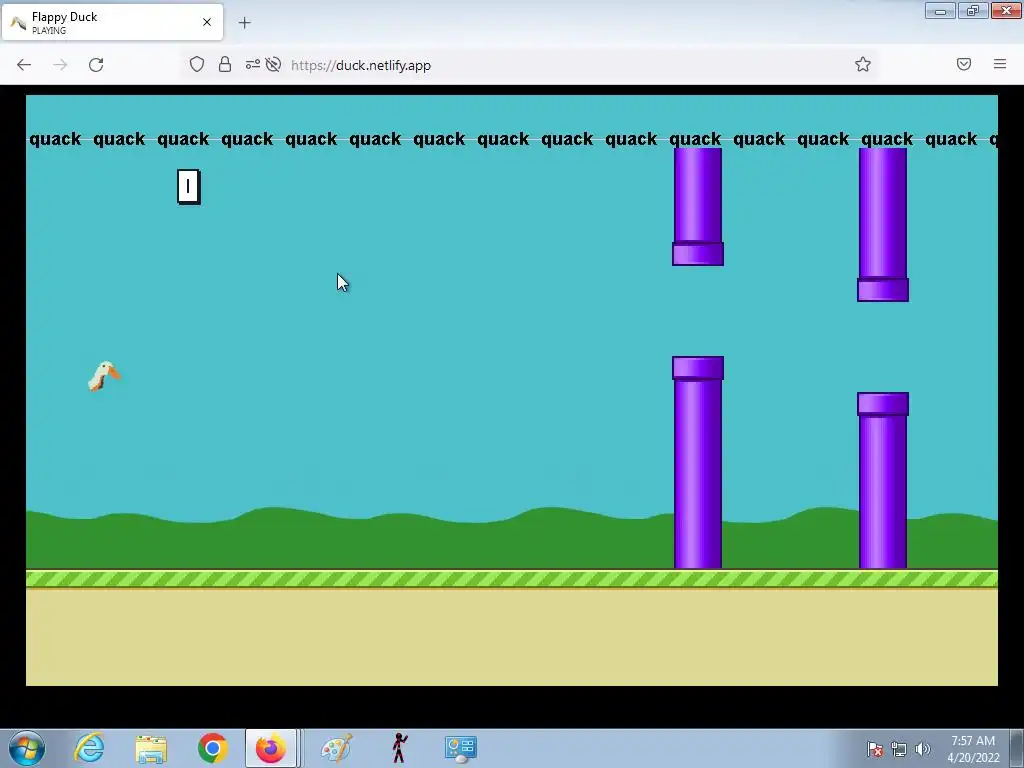Image resolution: width=1024 pixels, height=768 pixels.
Task: Open a new browser tab
Action: [x=244, y=23]
